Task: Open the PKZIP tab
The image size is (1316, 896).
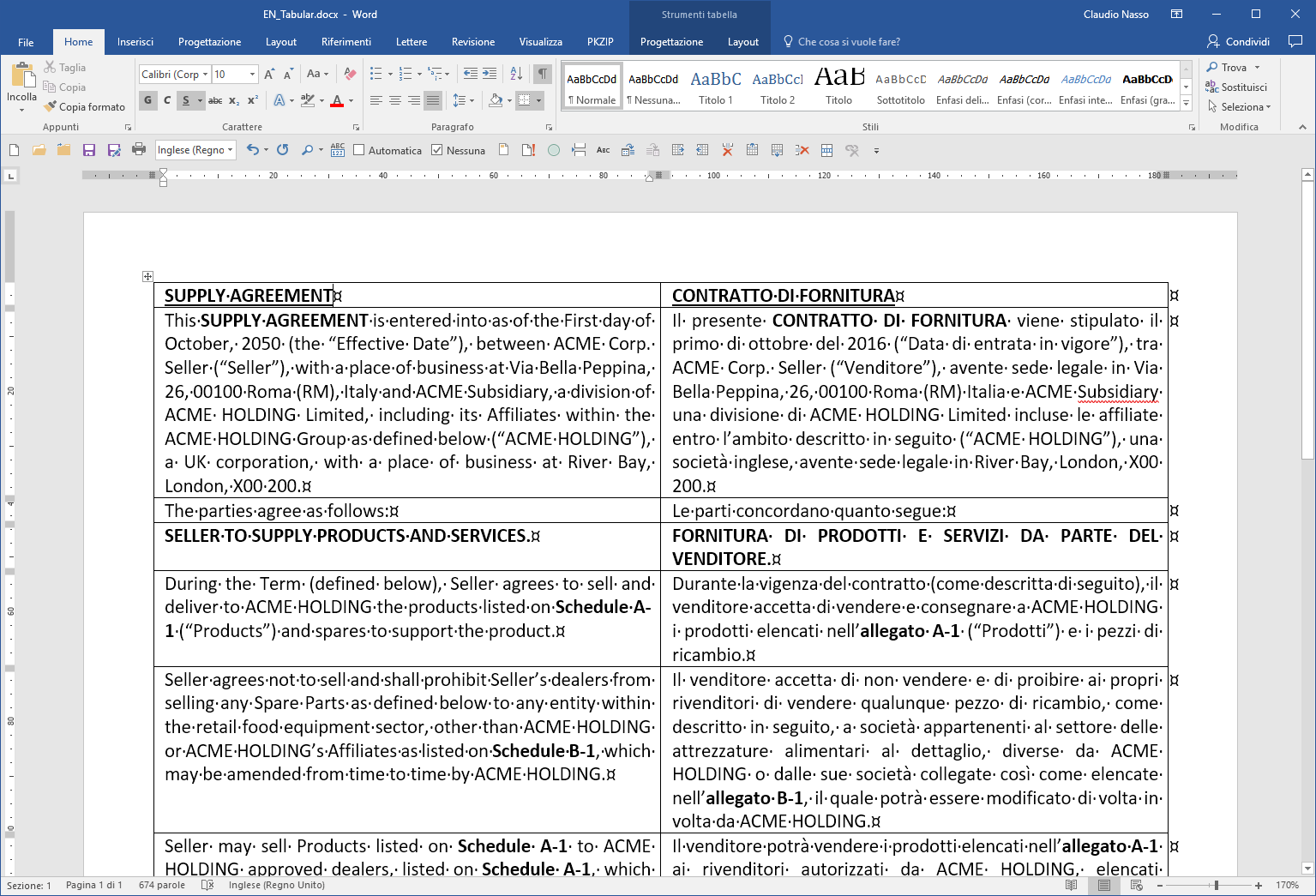Action: (600, 42)
